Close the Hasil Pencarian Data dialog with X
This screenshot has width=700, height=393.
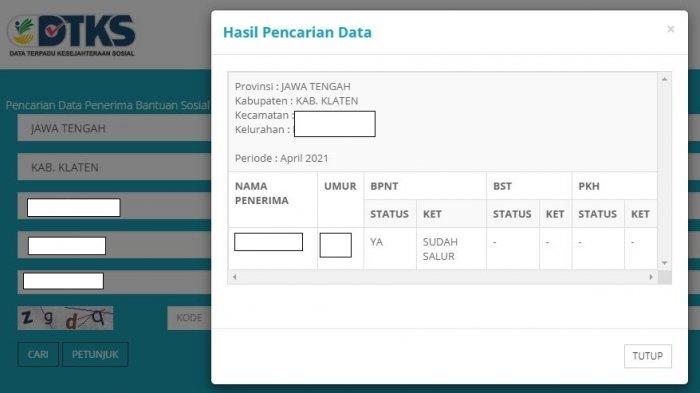coord(670,29)
